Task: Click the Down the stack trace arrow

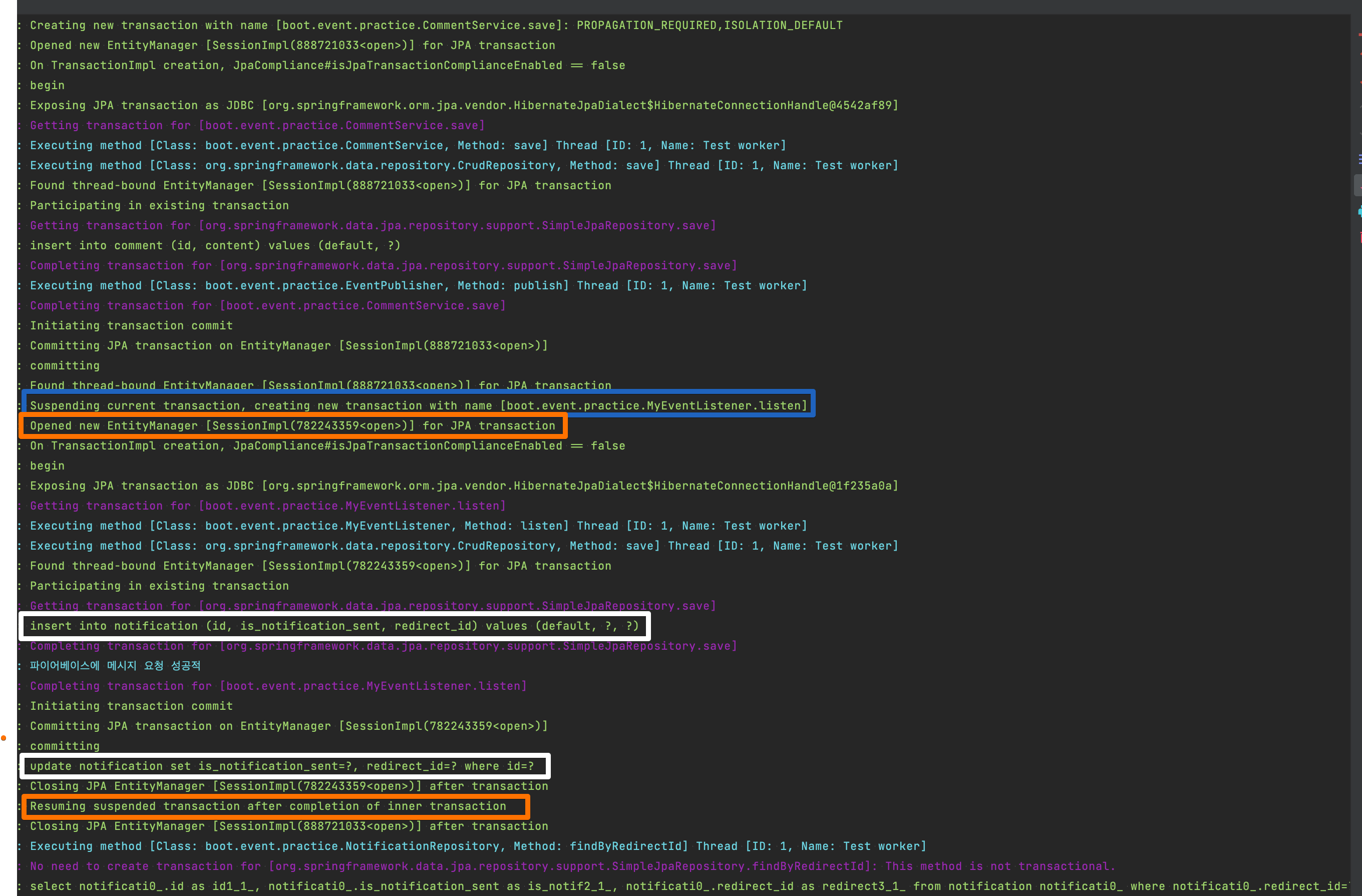Action: pyautogui.click(x=1360, y=134)
